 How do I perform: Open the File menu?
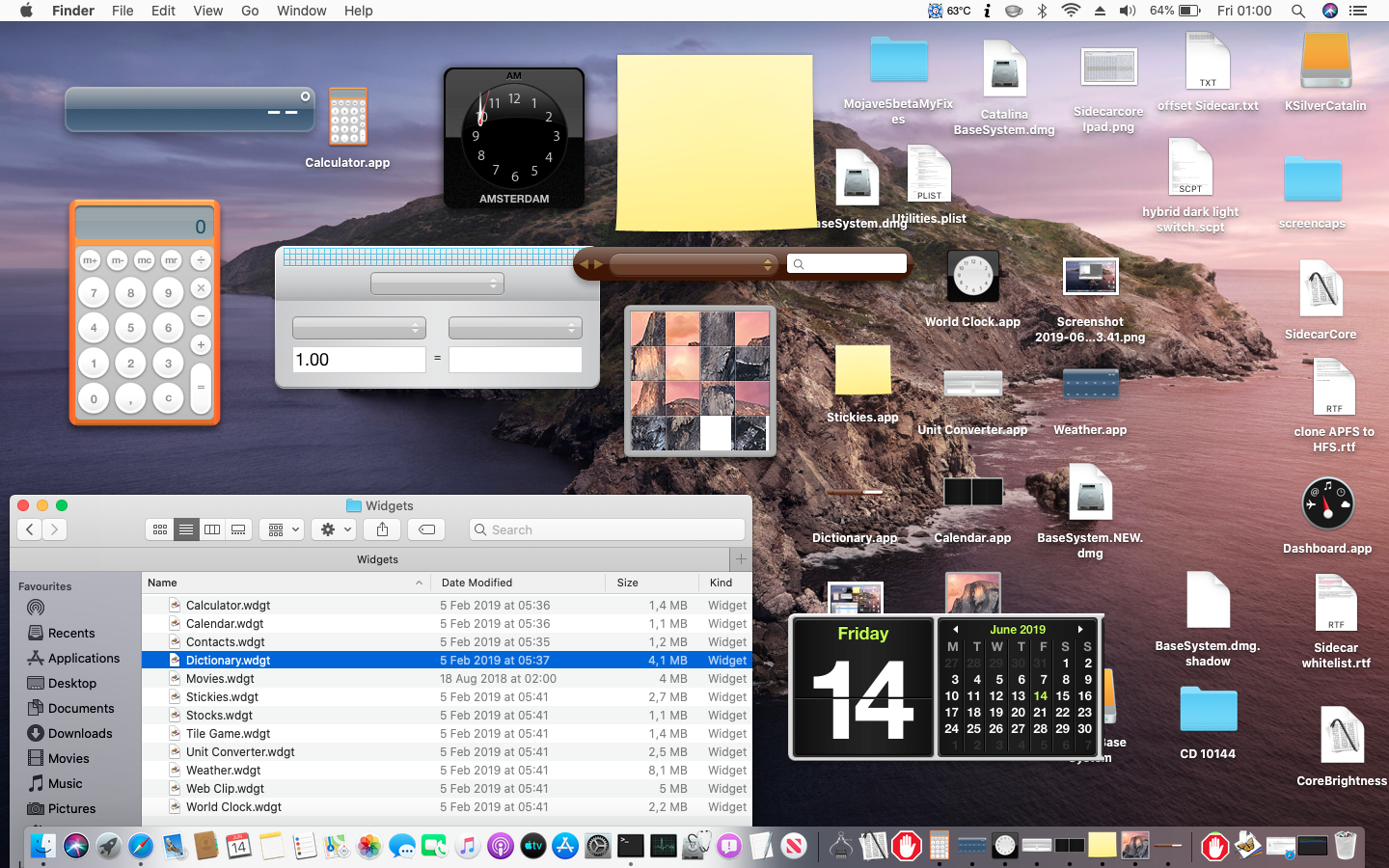[x=123, y=11]
